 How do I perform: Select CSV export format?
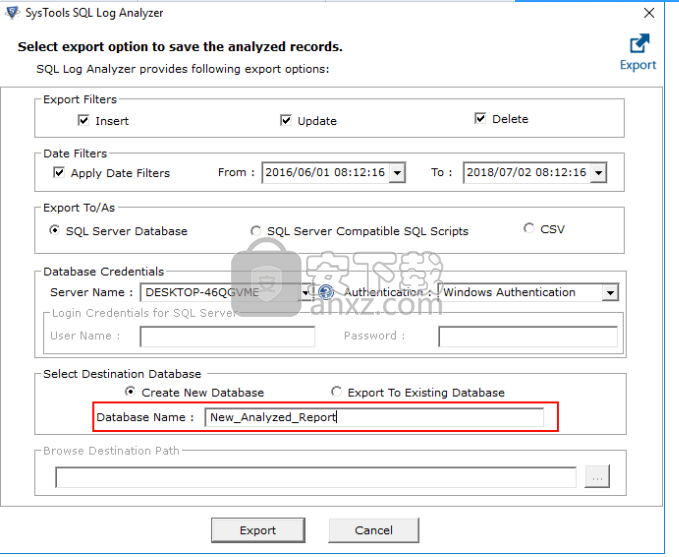[x=529, y=228]
